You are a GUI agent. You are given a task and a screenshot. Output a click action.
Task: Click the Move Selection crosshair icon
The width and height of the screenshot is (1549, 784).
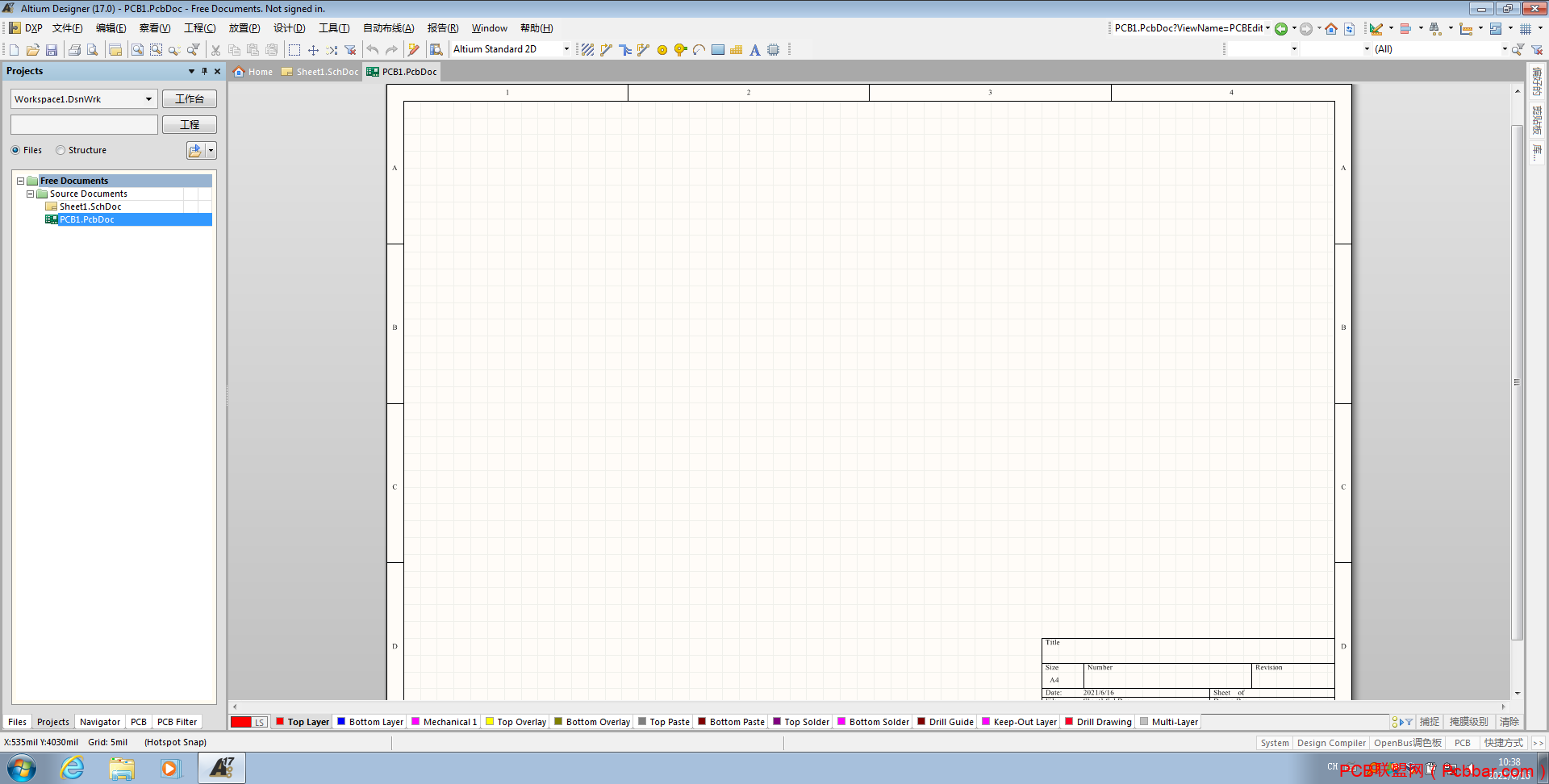coord(313,50)
